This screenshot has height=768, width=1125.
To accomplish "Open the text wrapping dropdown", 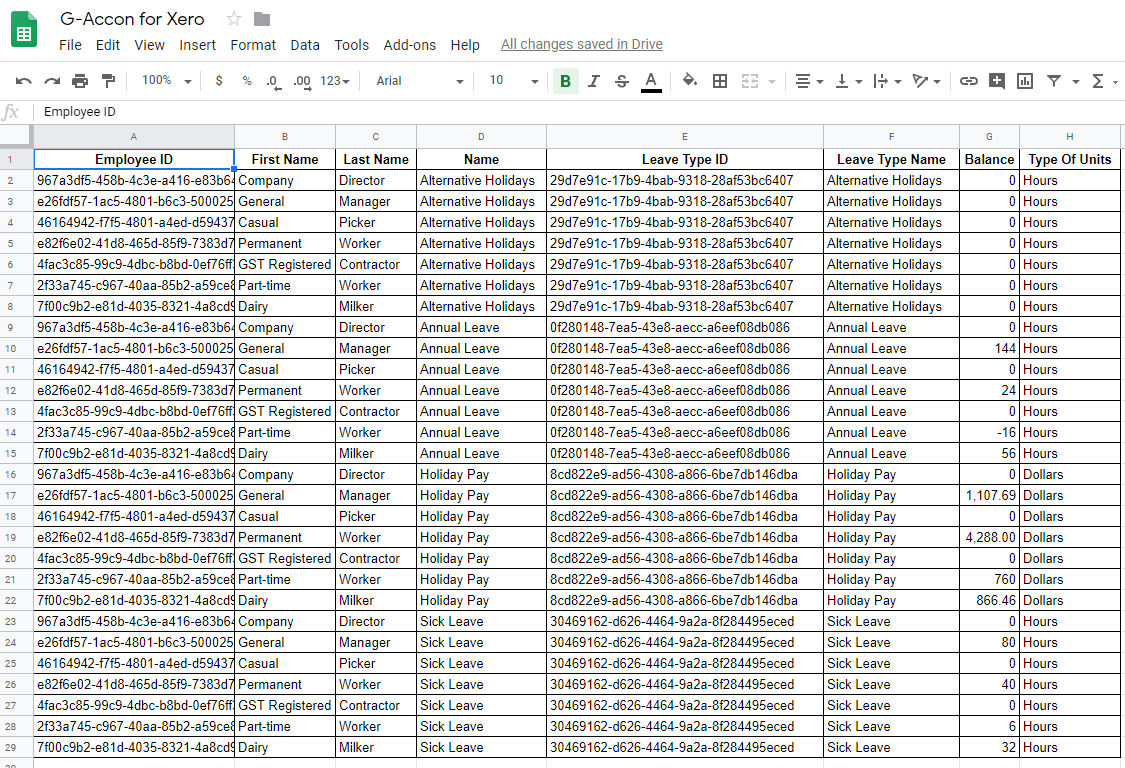I will click(x=888, y=81).
